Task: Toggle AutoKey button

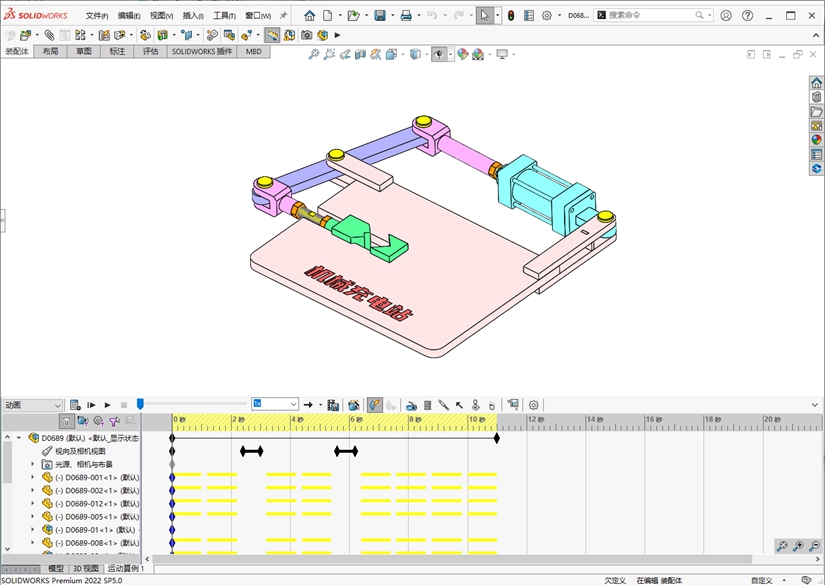Action: 375,405
